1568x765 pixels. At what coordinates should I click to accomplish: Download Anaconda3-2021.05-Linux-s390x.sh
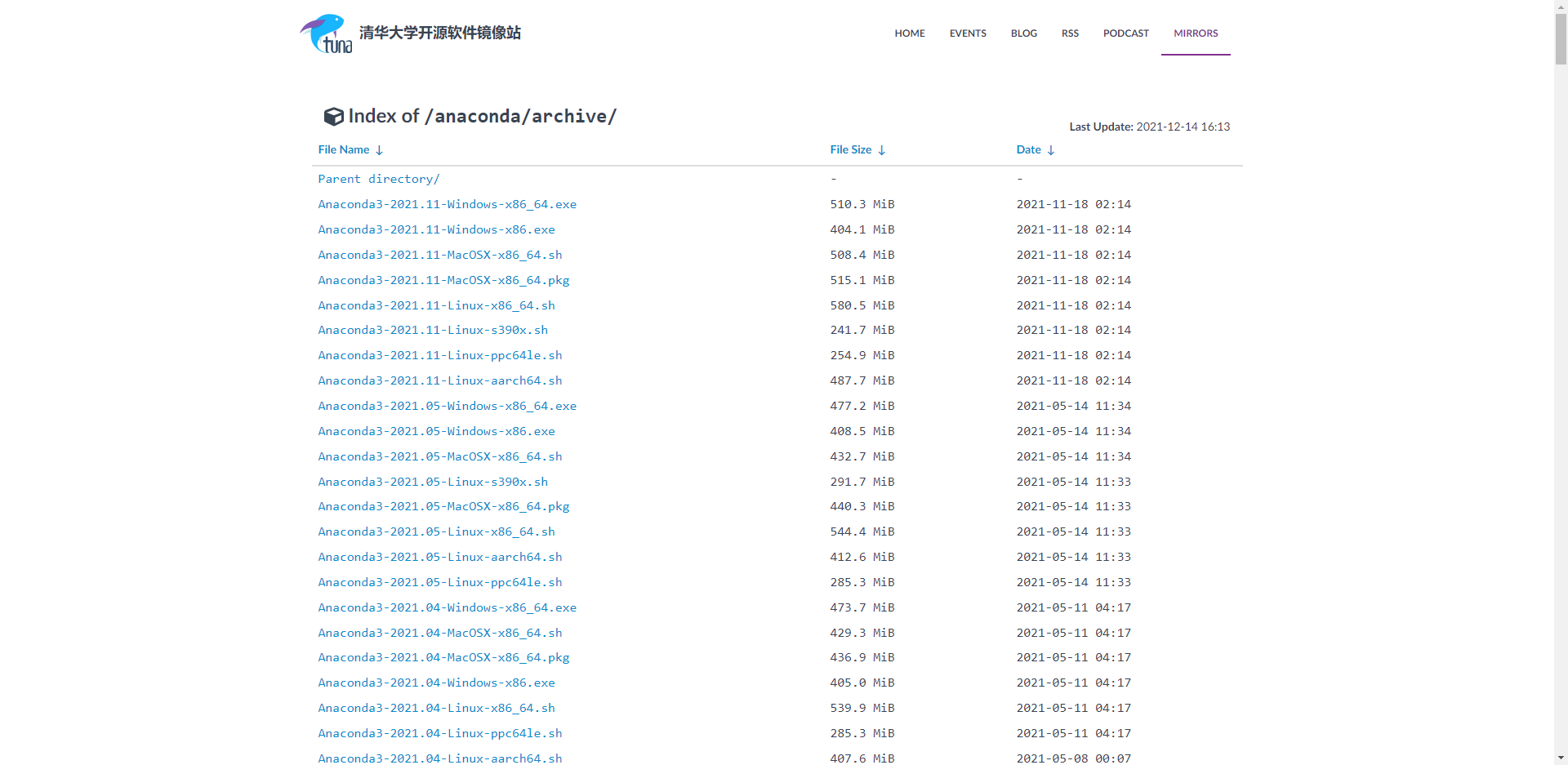(x=433, y=482)
